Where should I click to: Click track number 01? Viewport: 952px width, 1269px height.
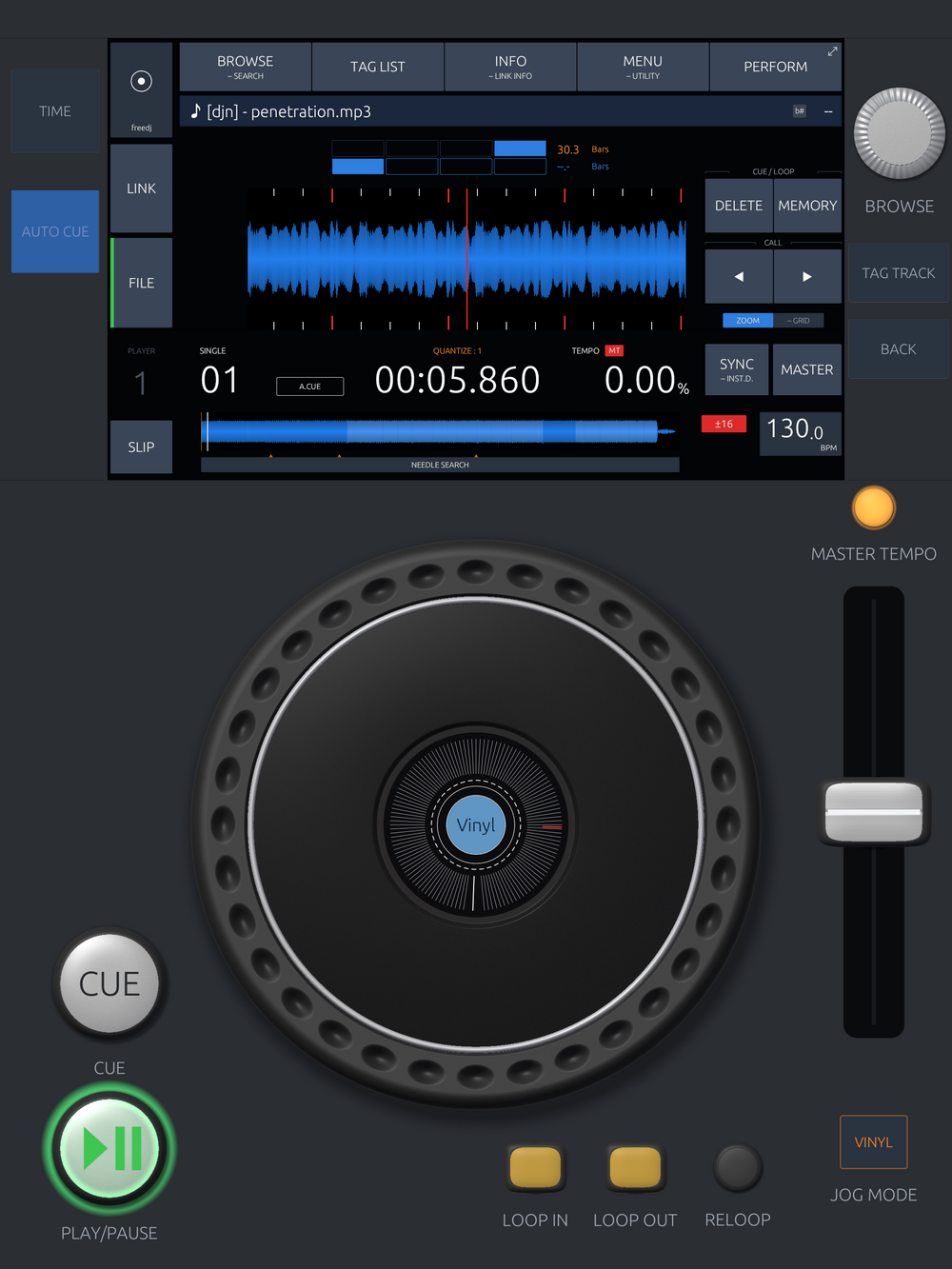pyautogui.click(x=220, y=380)
